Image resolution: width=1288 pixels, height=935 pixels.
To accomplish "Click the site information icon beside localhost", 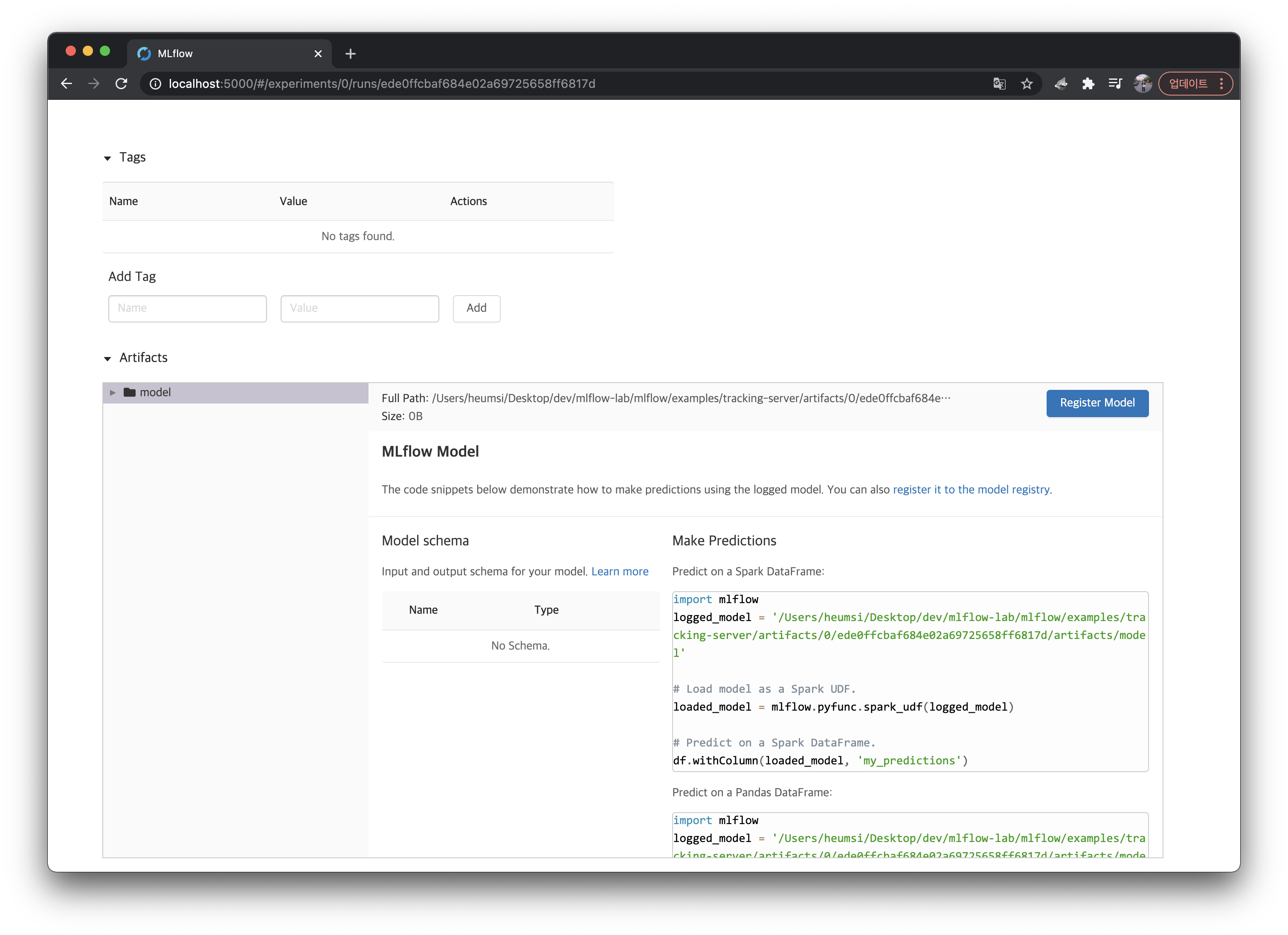I will point(155,84).
